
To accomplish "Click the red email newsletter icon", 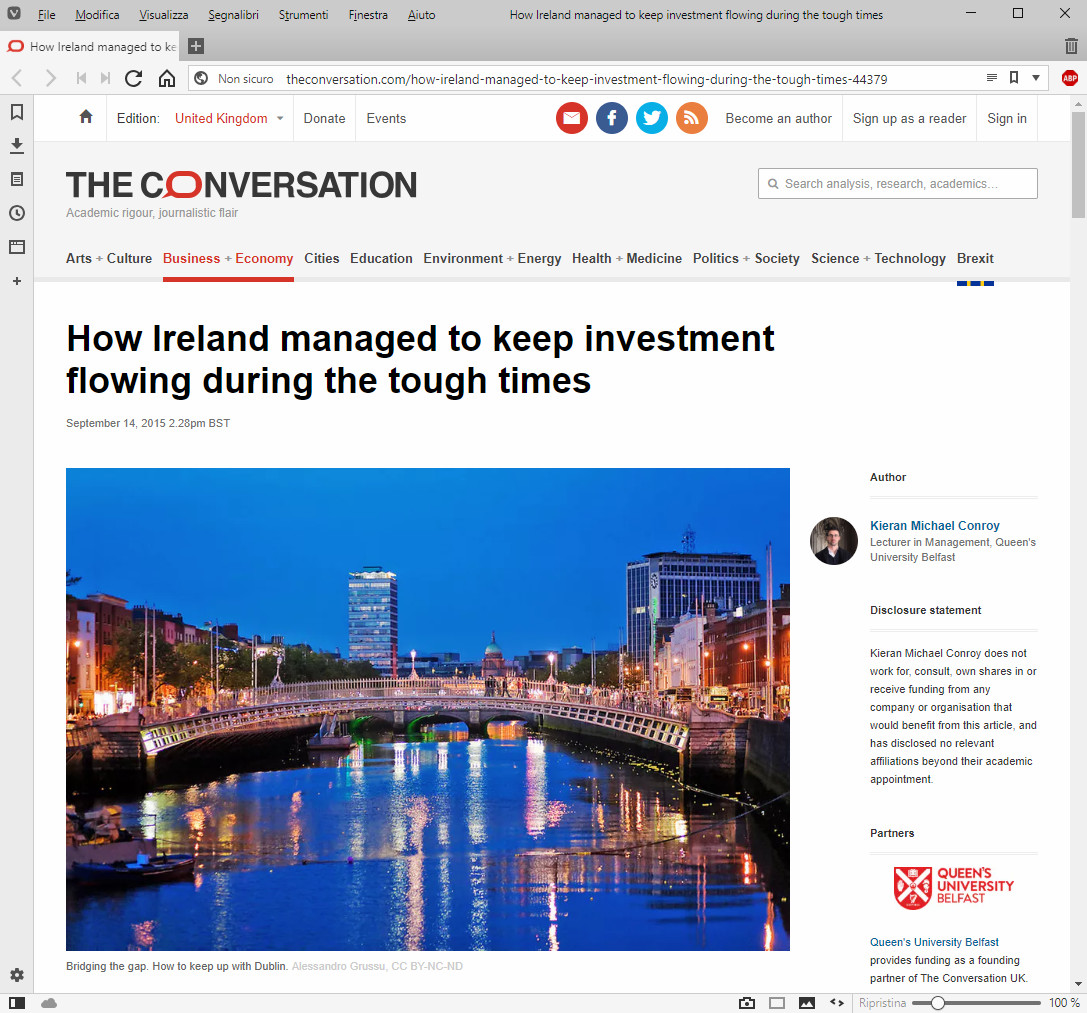I will tap(572, 119).
